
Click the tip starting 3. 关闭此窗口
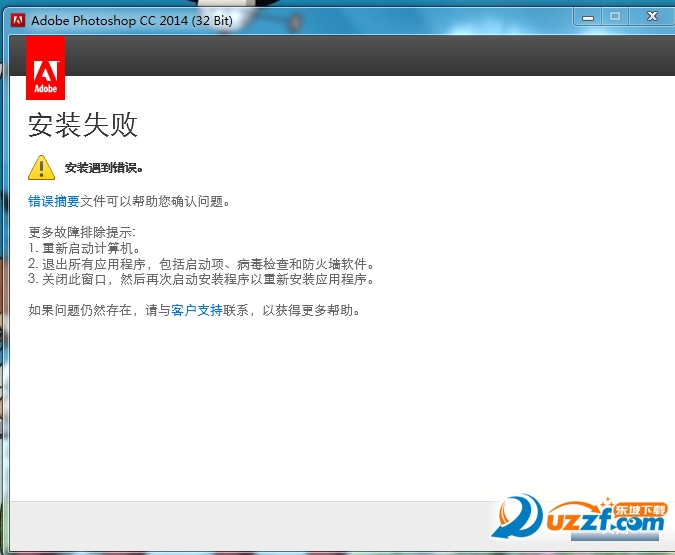coord(201,279)
